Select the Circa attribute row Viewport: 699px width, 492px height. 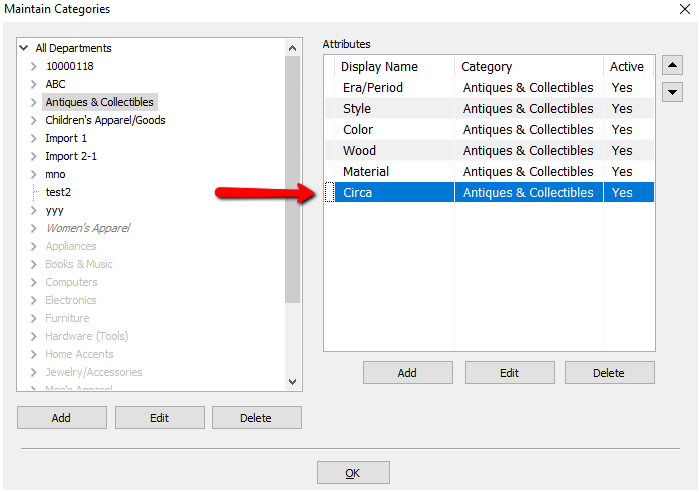tap(489, 192)
